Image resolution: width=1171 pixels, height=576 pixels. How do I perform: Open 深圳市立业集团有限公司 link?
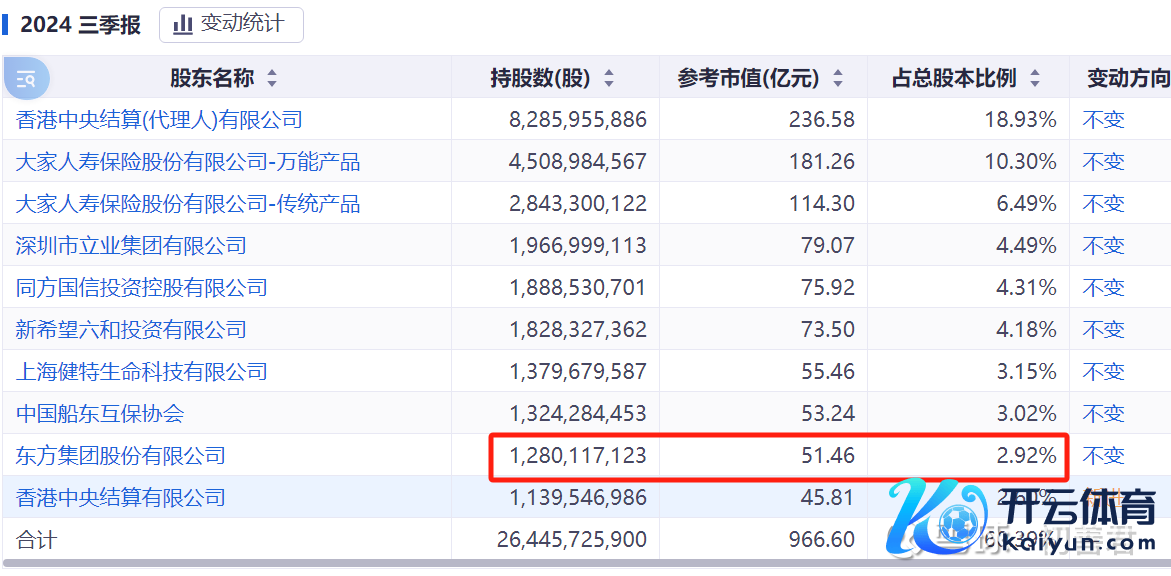[131, 246]
